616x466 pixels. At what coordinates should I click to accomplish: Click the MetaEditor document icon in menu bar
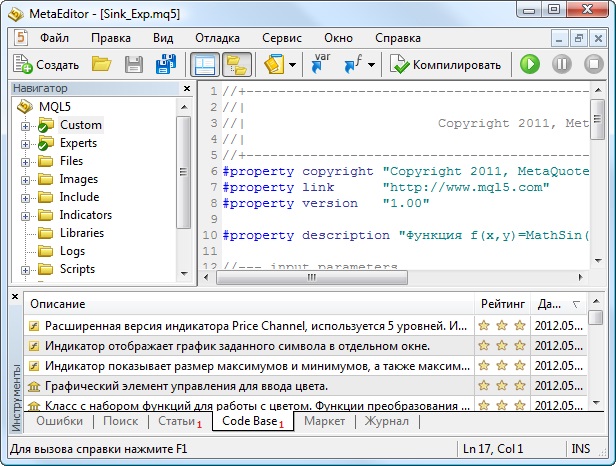tap(20, 38)
